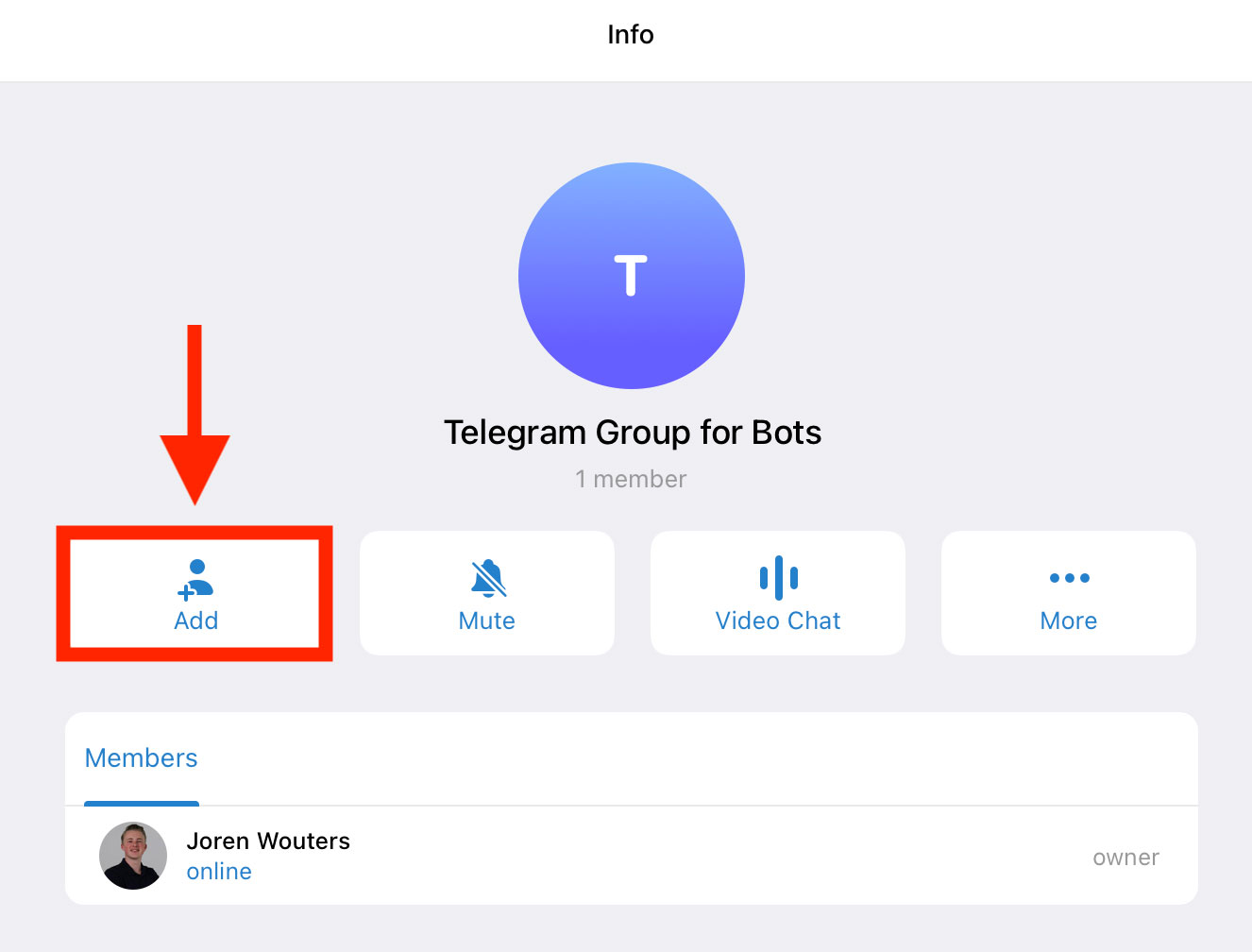Select the Members tab
The height and width of the screenshot is (952, 1252).
(142, 758)
